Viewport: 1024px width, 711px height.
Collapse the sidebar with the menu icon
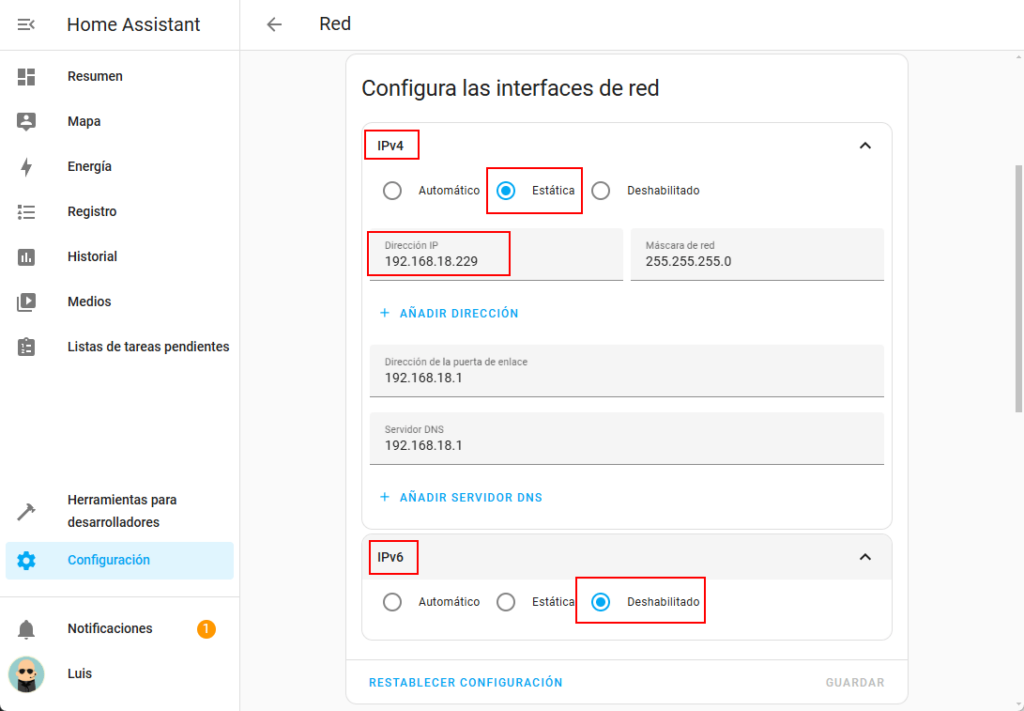click(26, 24)
